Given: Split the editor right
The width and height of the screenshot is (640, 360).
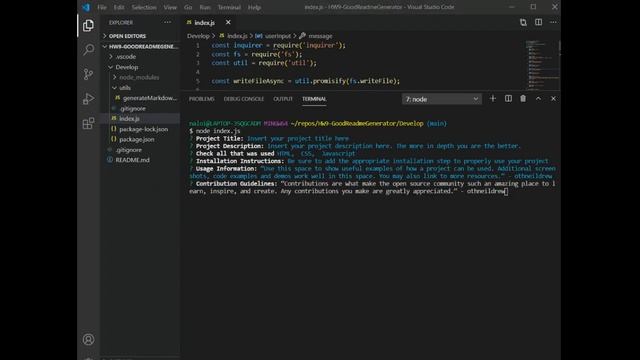Looking at the screenshot, I should 538,22.
